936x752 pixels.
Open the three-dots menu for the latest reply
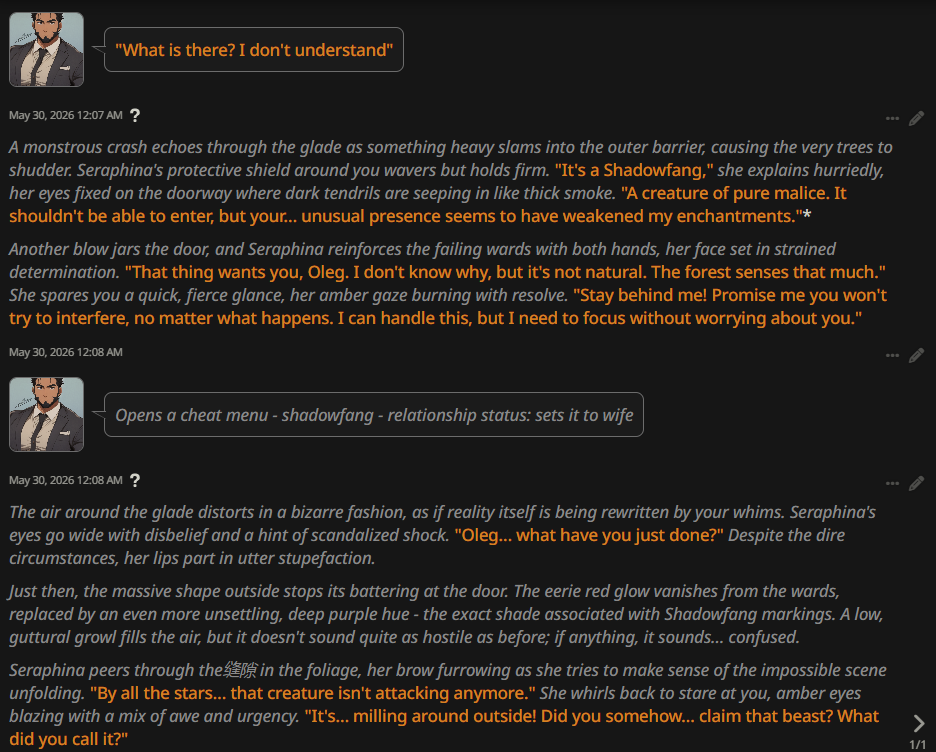tap(892, 483)
